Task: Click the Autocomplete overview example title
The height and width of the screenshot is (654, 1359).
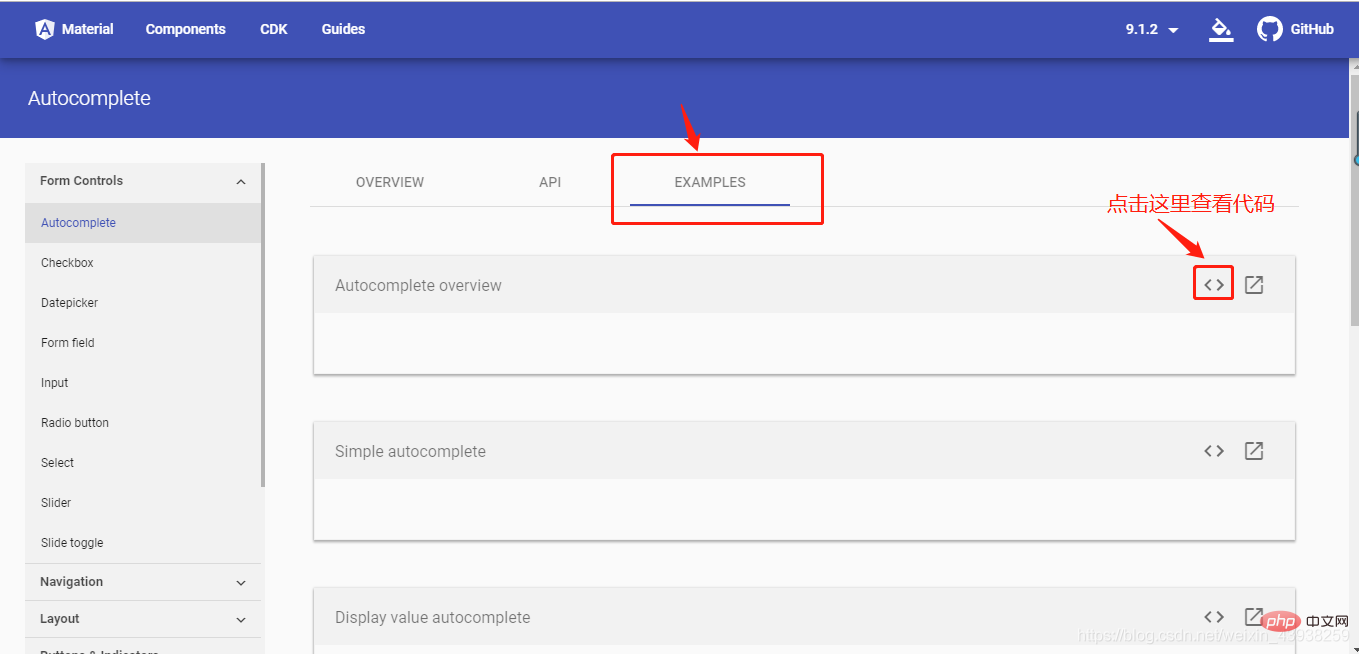Action: [x=418, y=285]
